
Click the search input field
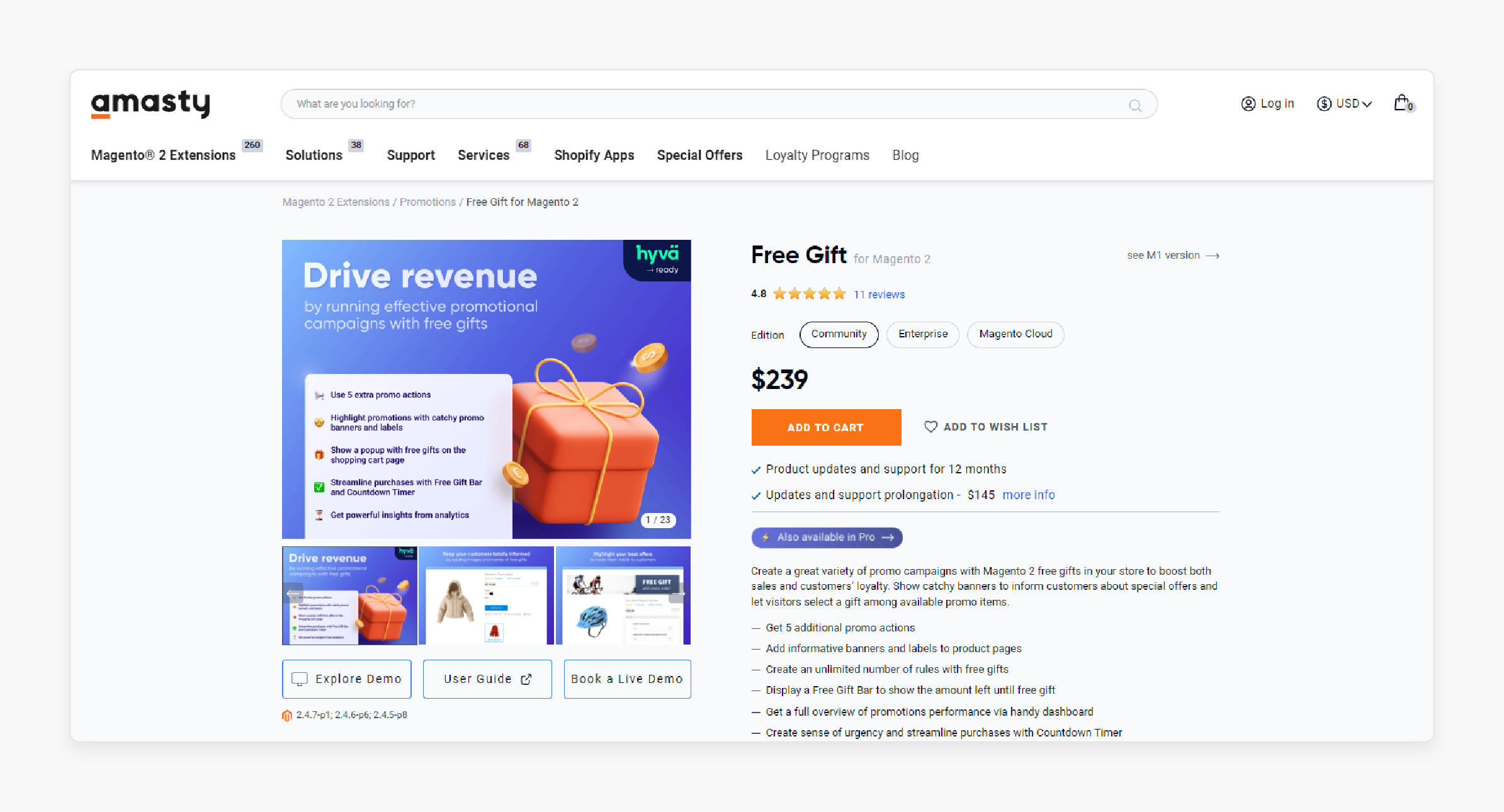[x=717, y=104]
